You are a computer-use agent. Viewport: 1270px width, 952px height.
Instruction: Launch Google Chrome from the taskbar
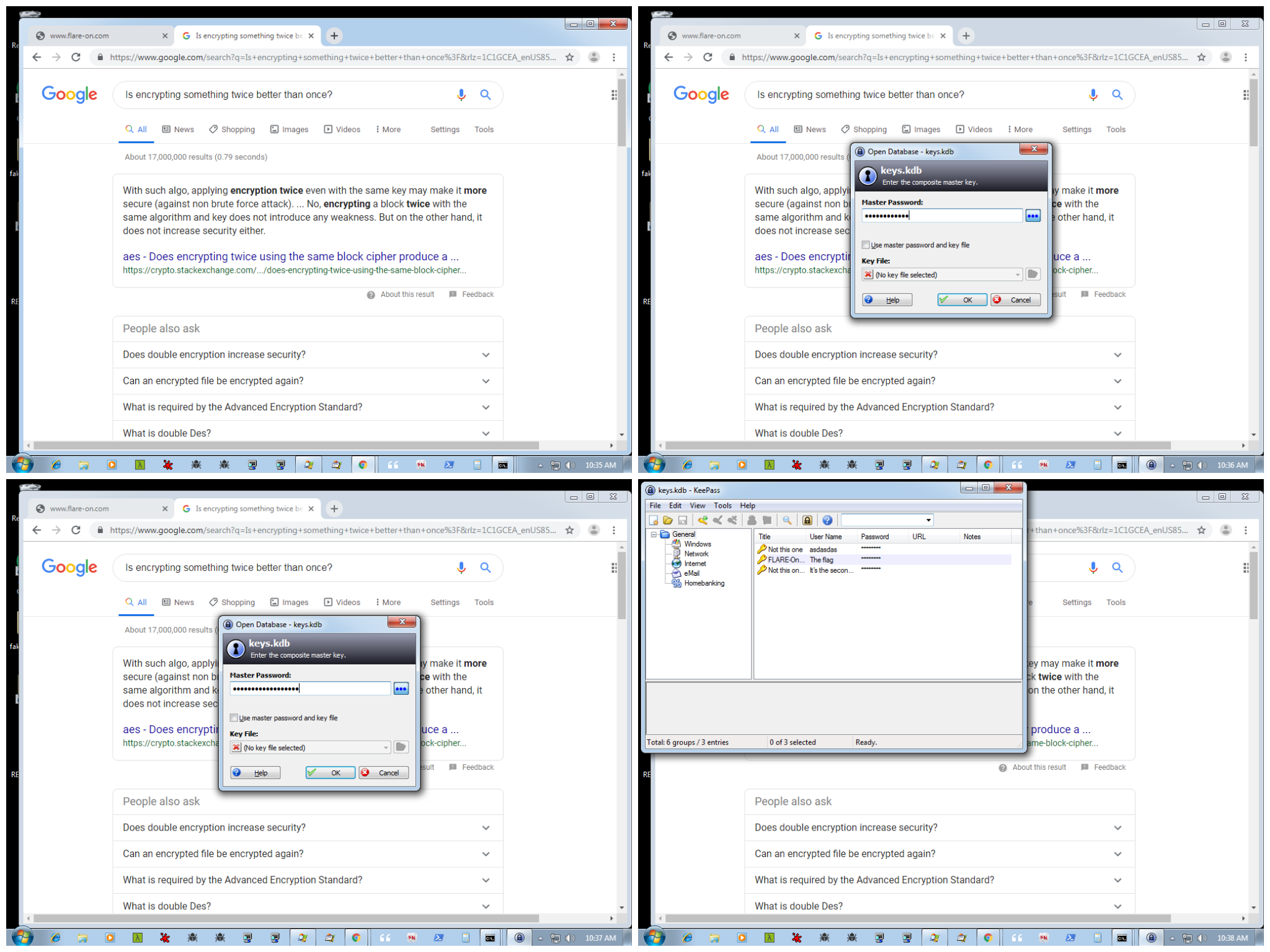pos(988,937)
